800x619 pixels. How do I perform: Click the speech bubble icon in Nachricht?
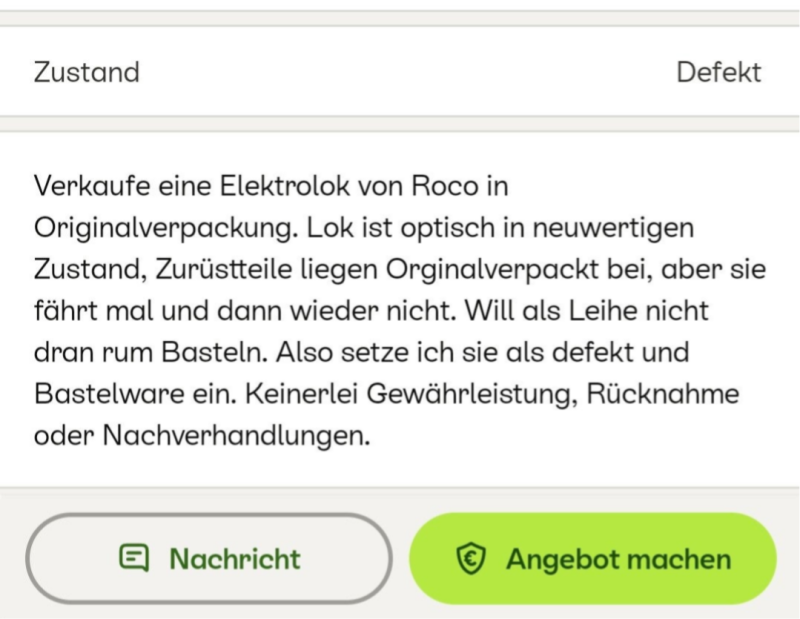[134, 558]
